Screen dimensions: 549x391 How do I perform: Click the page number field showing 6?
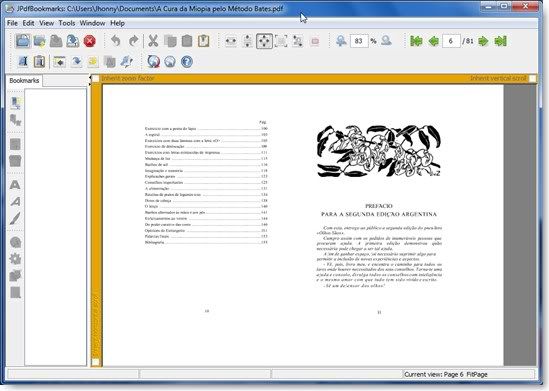click(x=451, y=41)
